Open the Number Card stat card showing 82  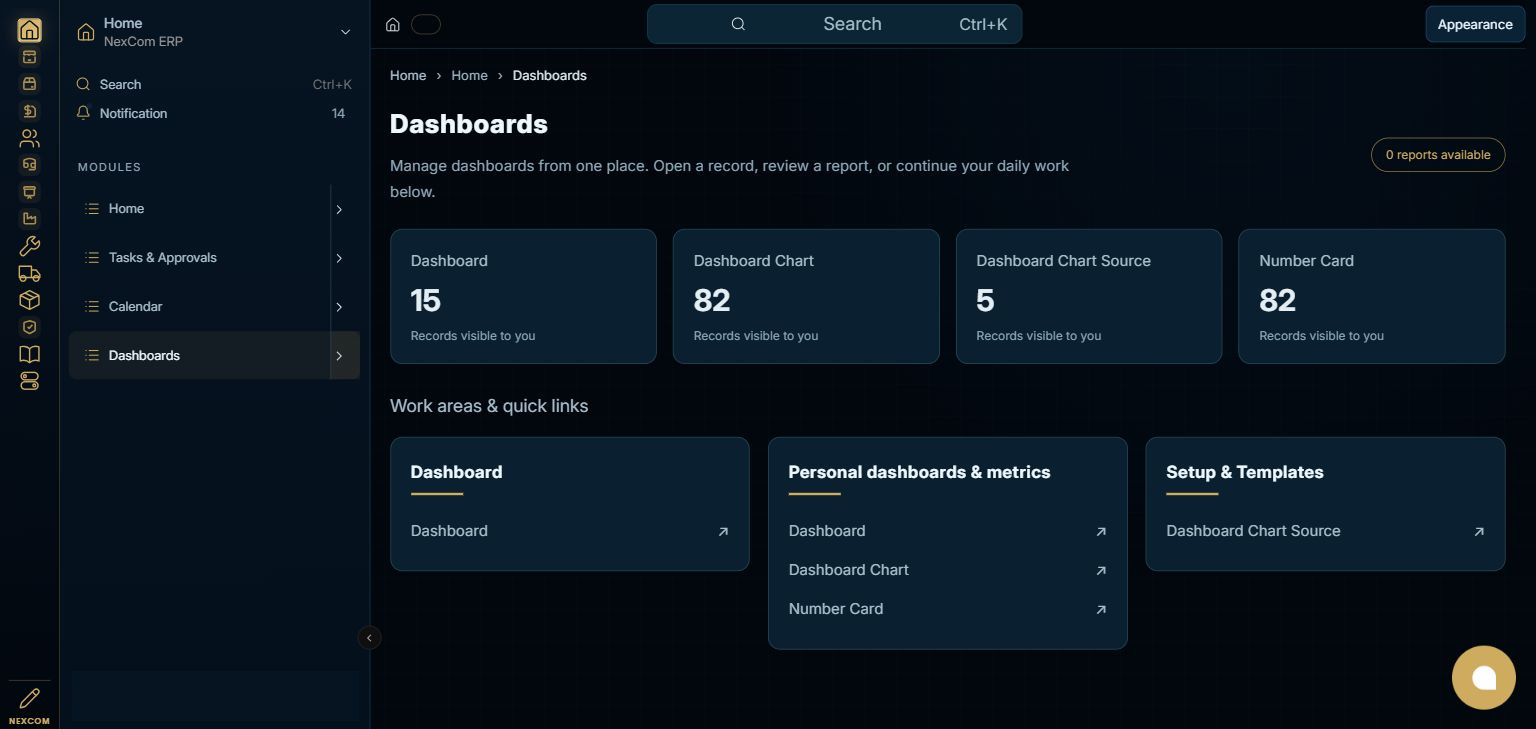(x=1372, y=296)
